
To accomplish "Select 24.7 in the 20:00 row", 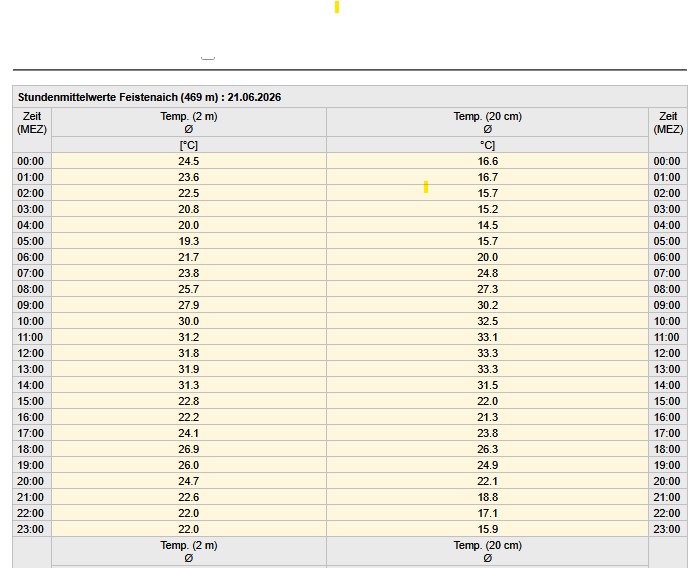I will coord(189,481).
